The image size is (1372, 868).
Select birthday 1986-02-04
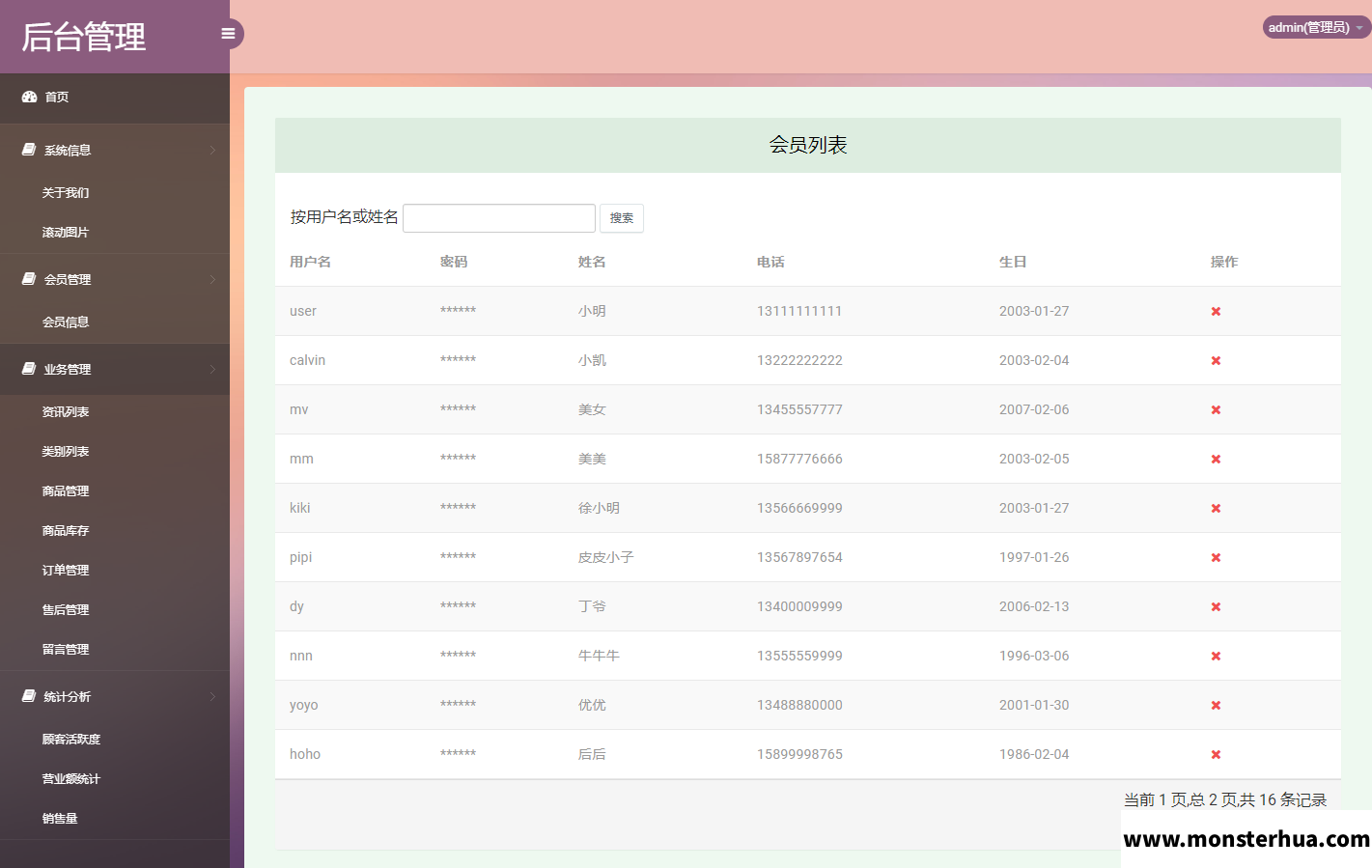pyautogui.click(x=1034, y=754)
